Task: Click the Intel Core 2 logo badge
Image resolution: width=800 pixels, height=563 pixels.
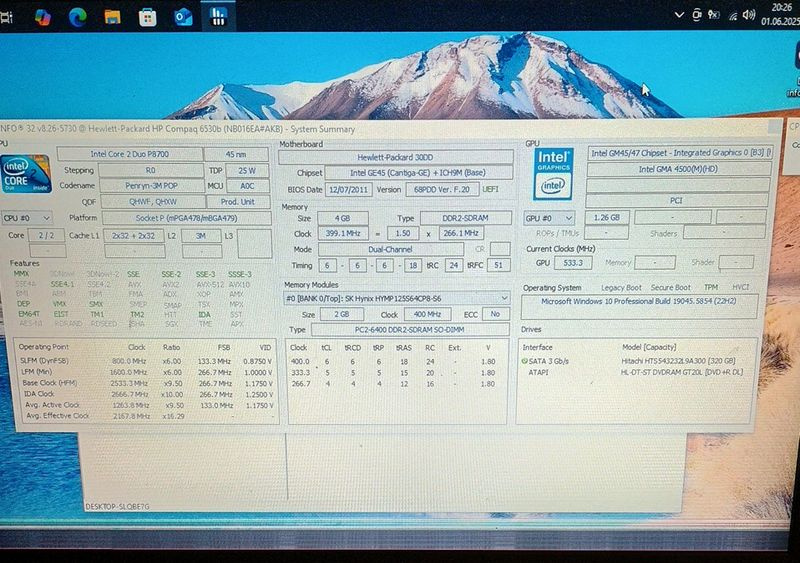Action: (26, 174)
